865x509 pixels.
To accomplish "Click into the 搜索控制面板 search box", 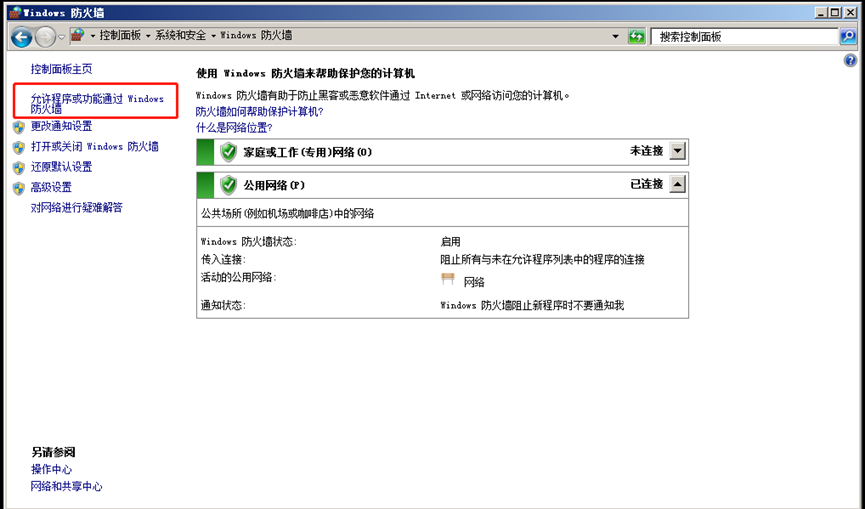I will (745, 36).
